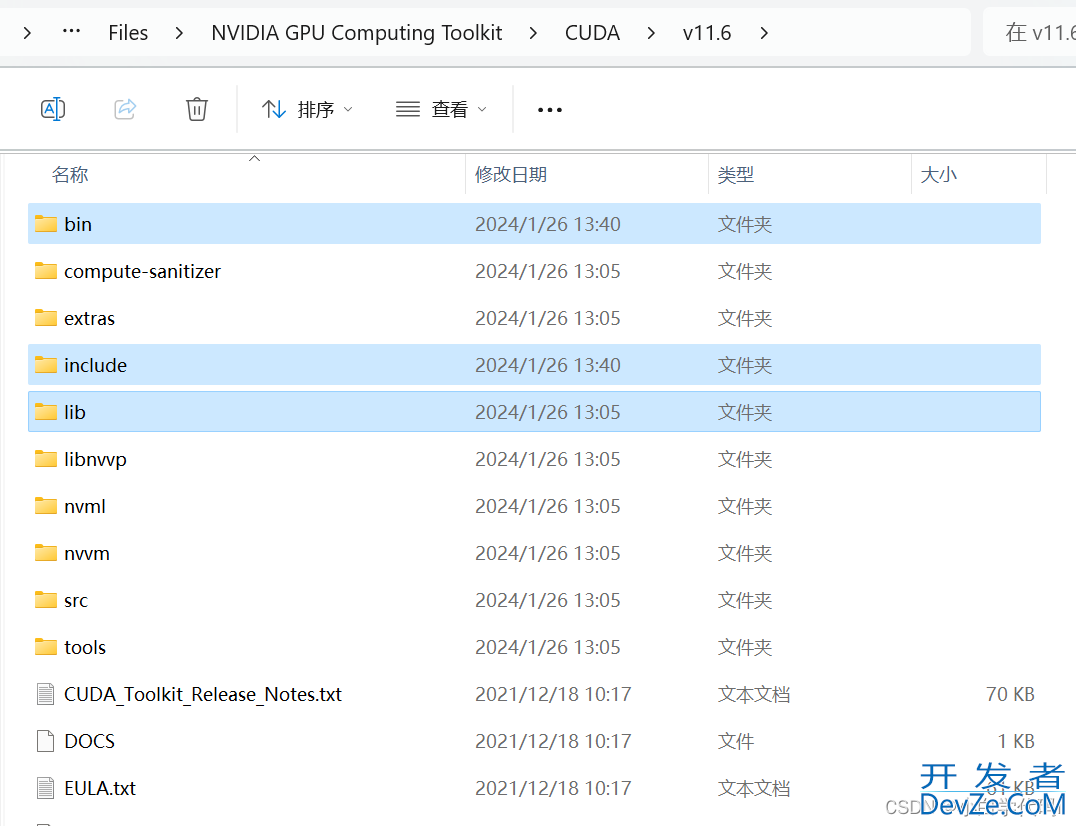1076x826 pixels.
Task: Click the bin folder name
Action: [78, 224]
